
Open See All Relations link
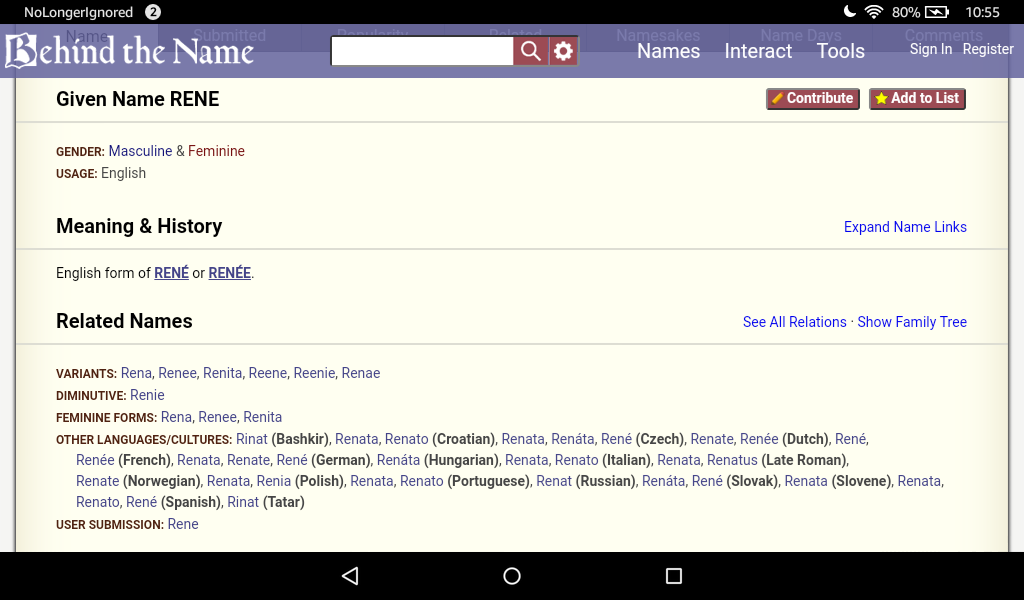pyautogui.click(x=794, y=322)
